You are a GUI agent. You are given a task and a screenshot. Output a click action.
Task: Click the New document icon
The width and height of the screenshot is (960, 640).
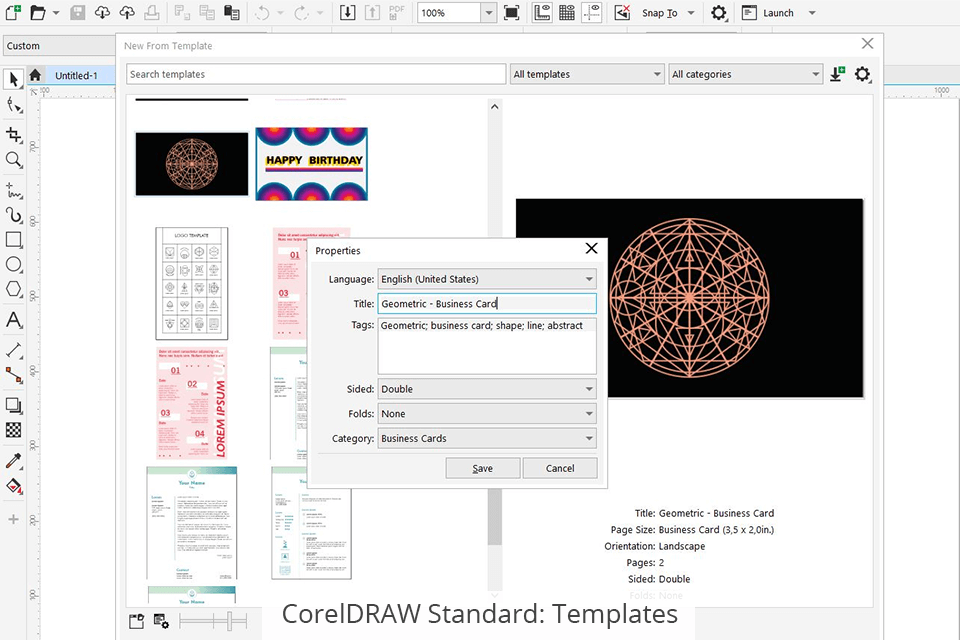[13, 12]
